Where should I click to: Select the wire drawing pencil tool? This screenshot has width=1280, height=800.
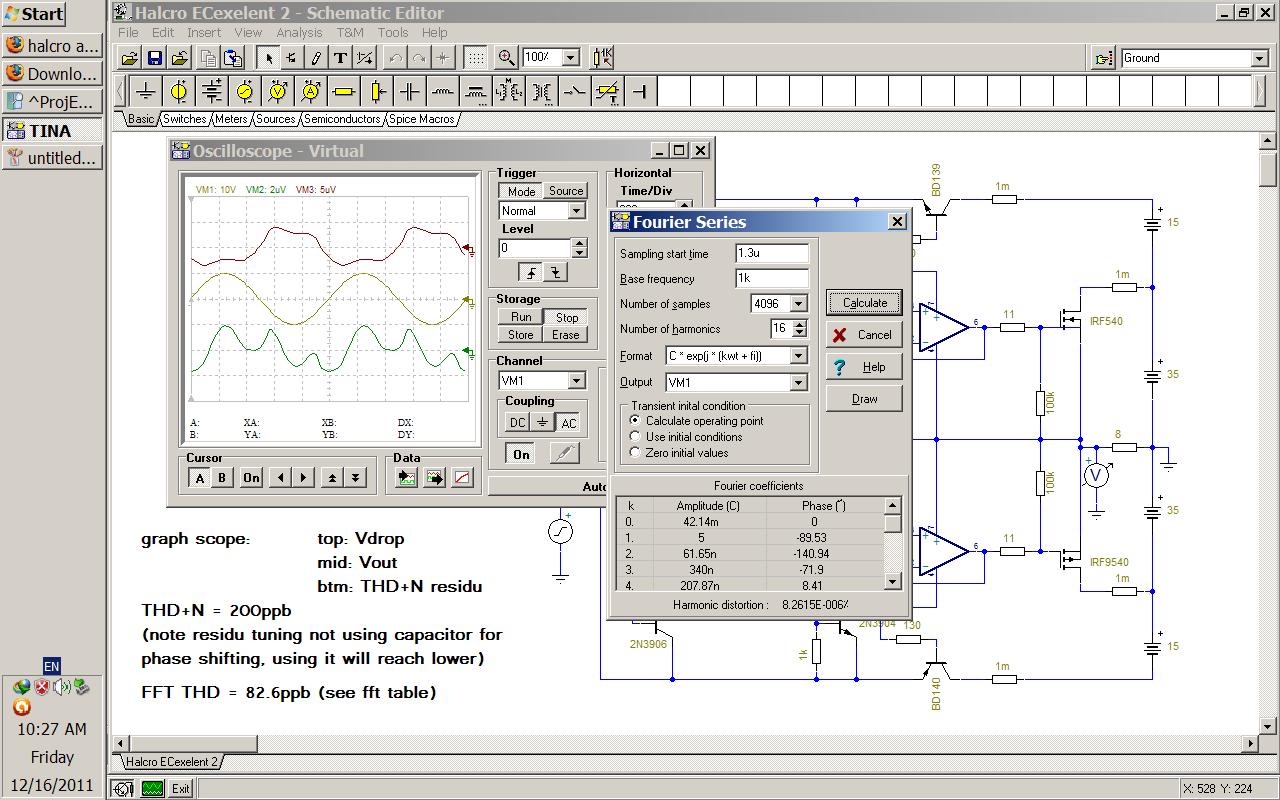316,58
